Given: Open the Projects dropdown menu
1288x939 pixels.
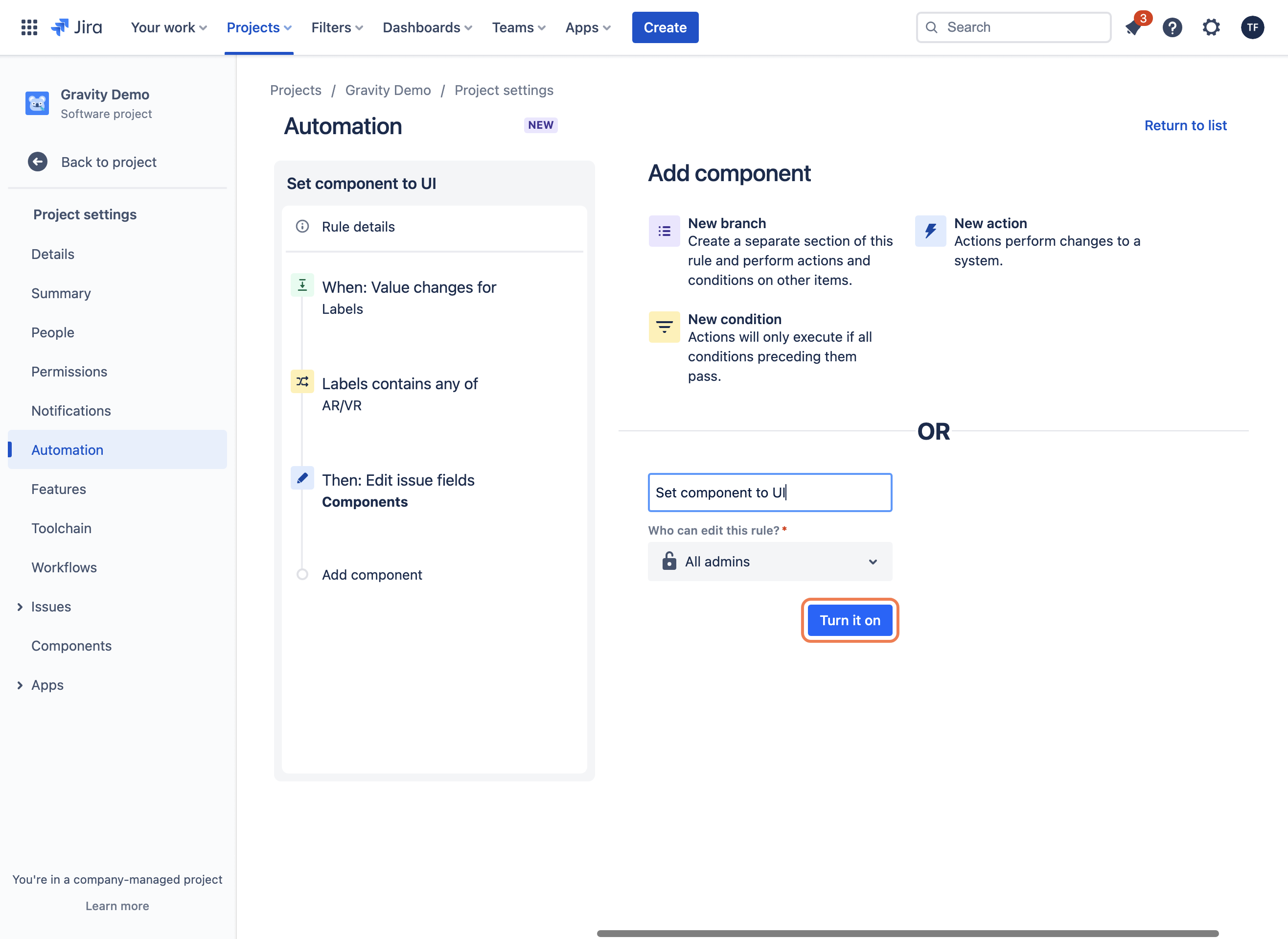Looking at the screenshot, I should tap(259, 27).
